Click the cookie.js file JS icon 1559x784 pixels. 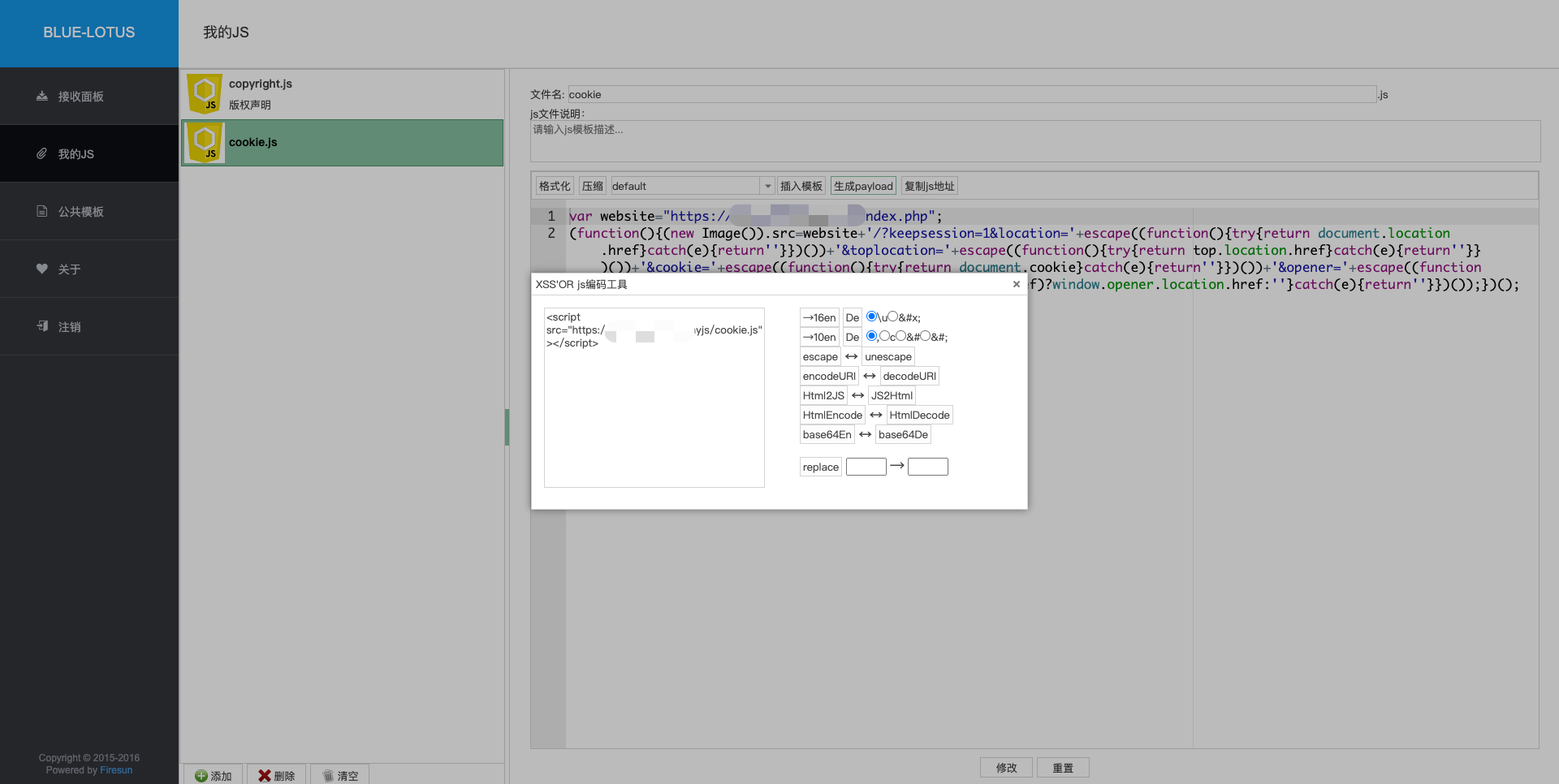205,143
